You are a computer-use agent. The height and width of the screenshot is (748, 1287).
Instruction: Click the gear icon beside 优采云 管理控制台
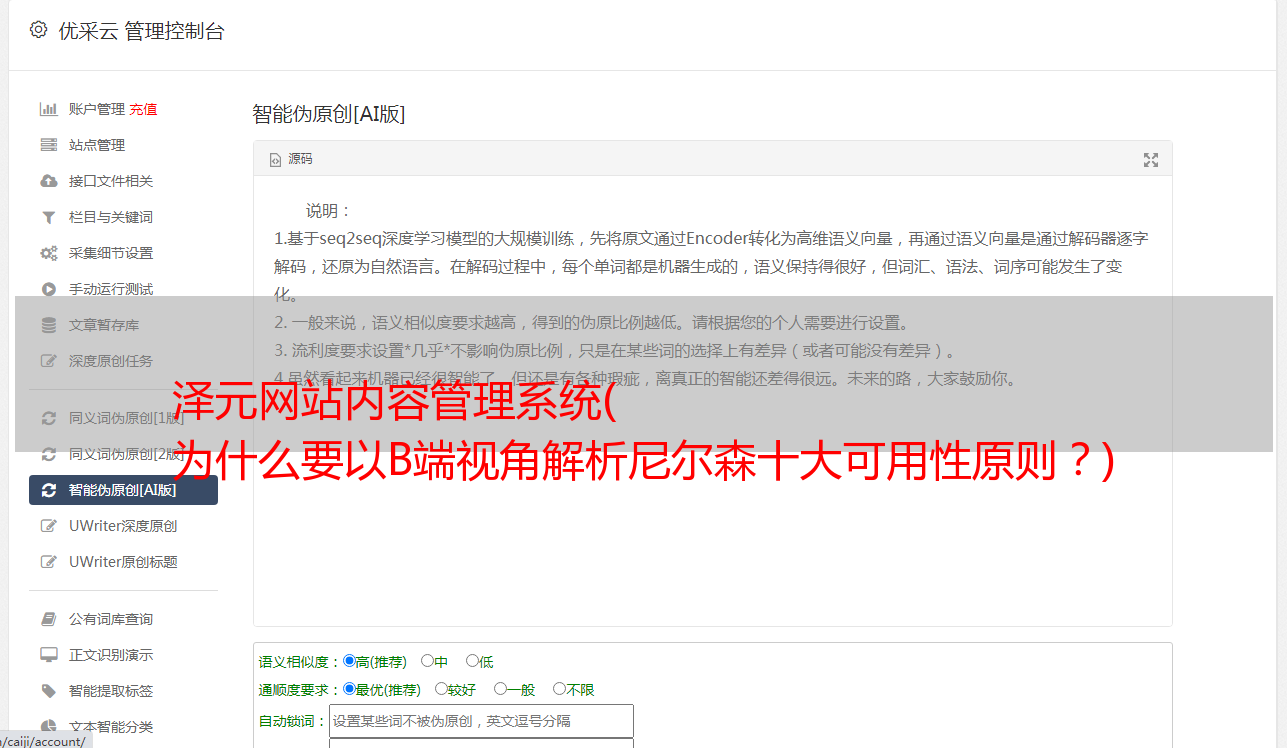click(x=38, y=30)
